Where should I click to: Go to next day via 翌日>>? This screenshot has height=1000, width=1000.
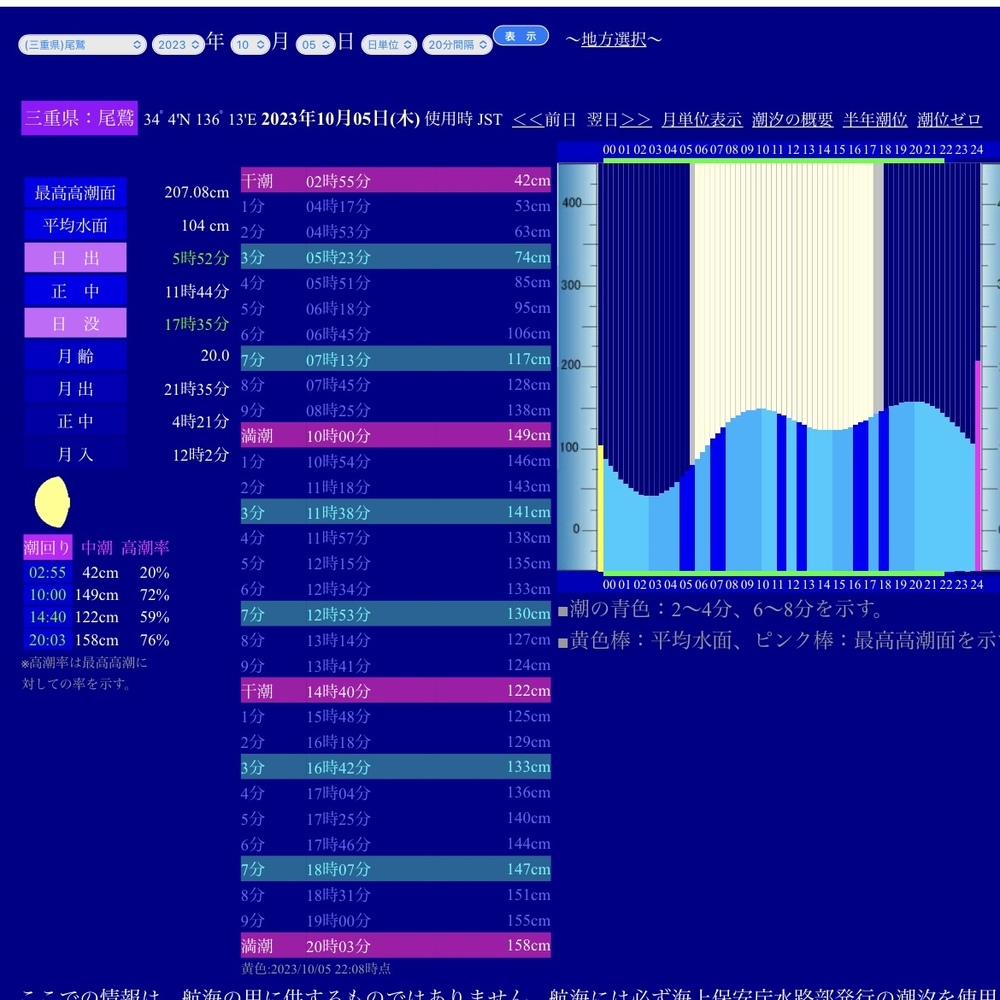coord(618,120)
